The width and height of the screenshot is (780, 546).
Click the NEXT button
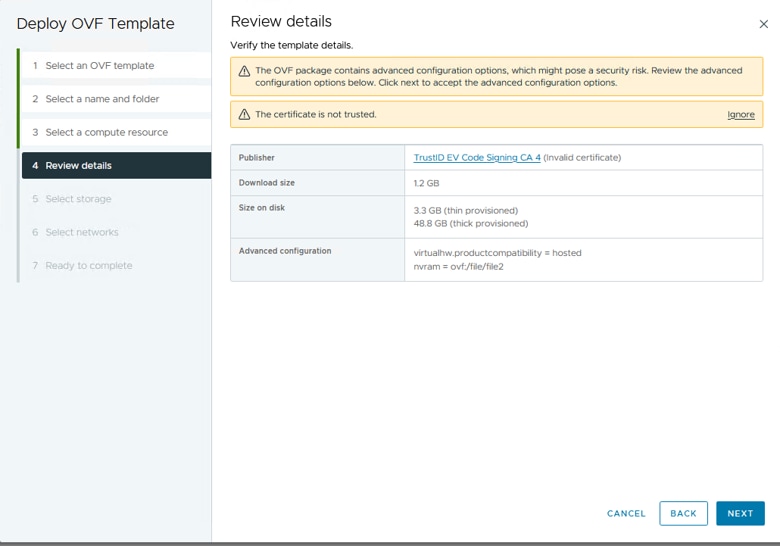pyautogui.click(x=740, y=513)
